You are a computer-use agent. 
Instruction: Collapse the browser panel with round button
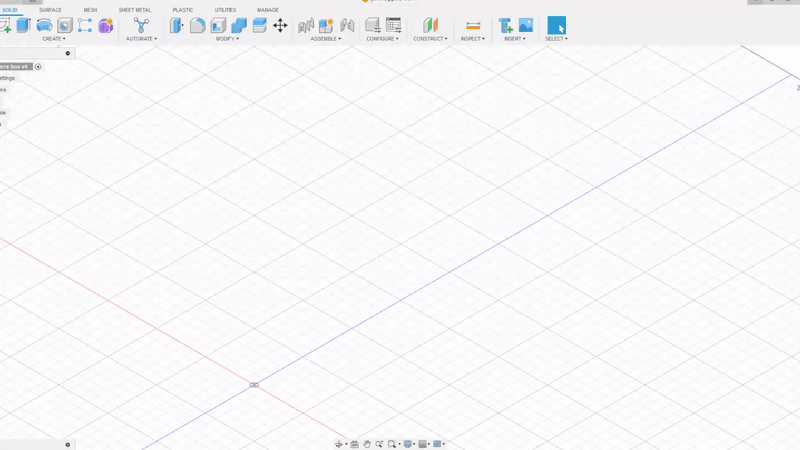[x=68, y=53]
